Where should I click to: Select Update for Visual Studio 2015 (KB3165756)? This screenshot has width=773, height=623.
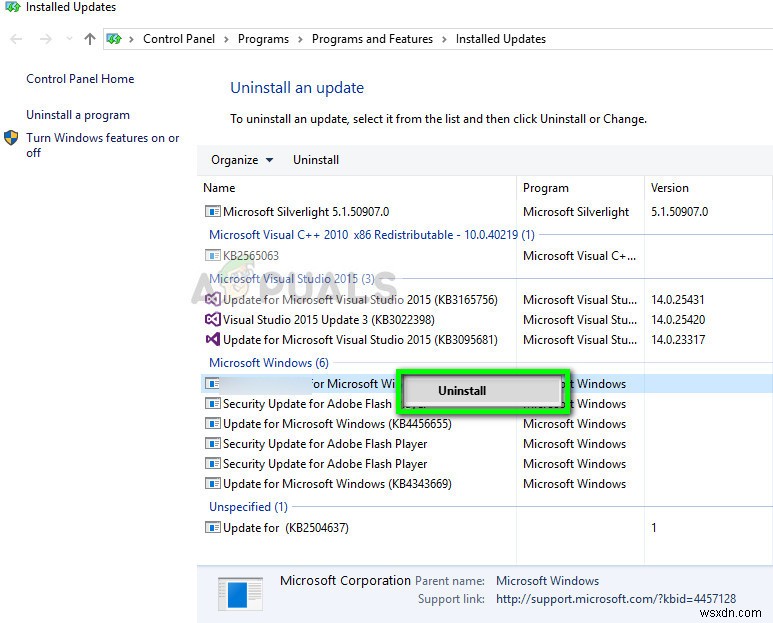click(x=360, y=300)
